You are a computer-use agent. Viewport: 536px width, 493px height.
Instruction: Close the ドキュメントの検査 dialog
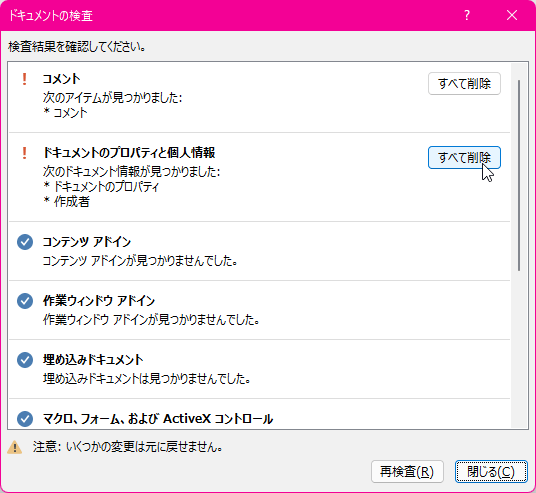click(512, 15)
